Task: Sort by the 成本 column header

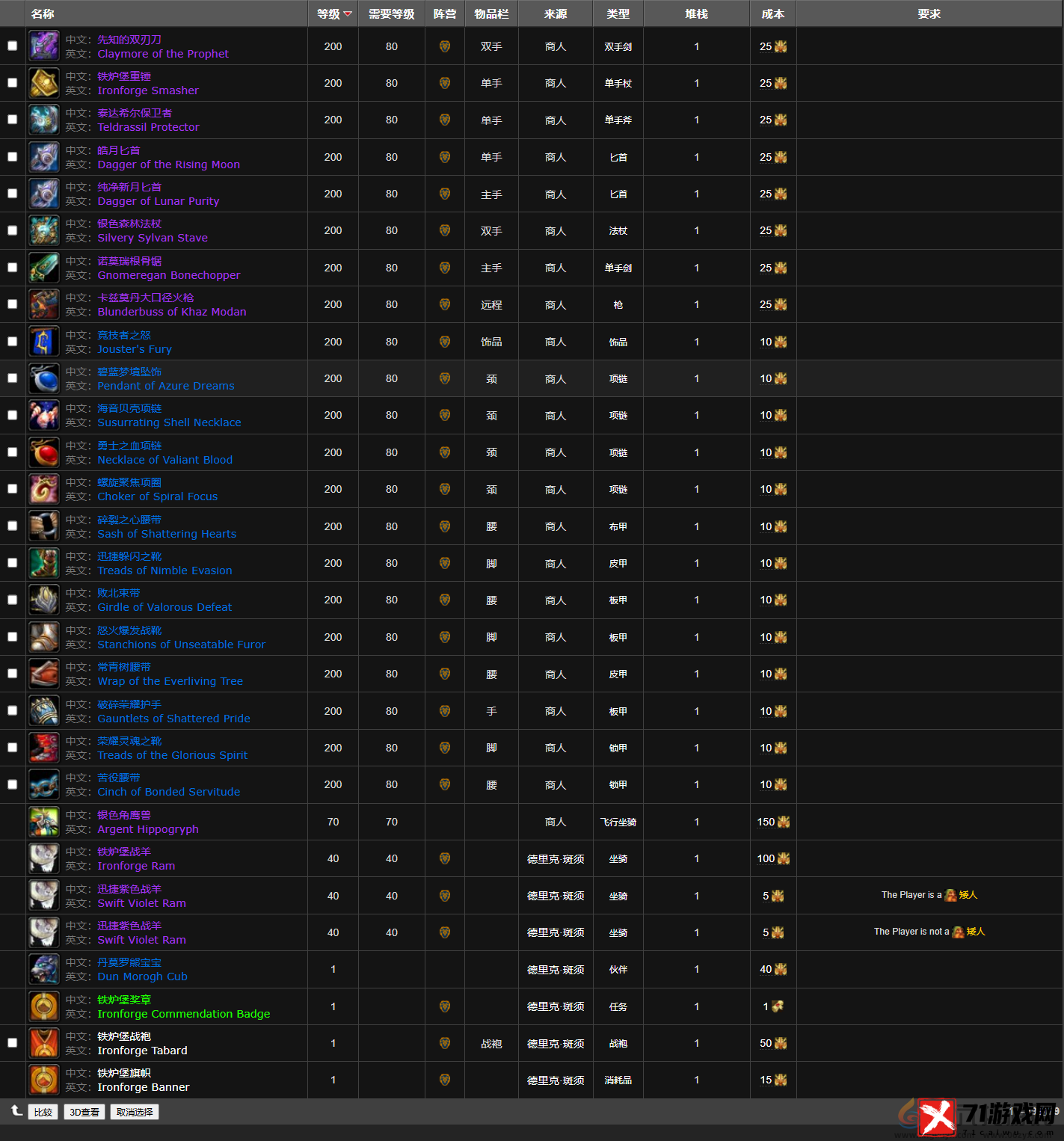Action: (773, 13)
